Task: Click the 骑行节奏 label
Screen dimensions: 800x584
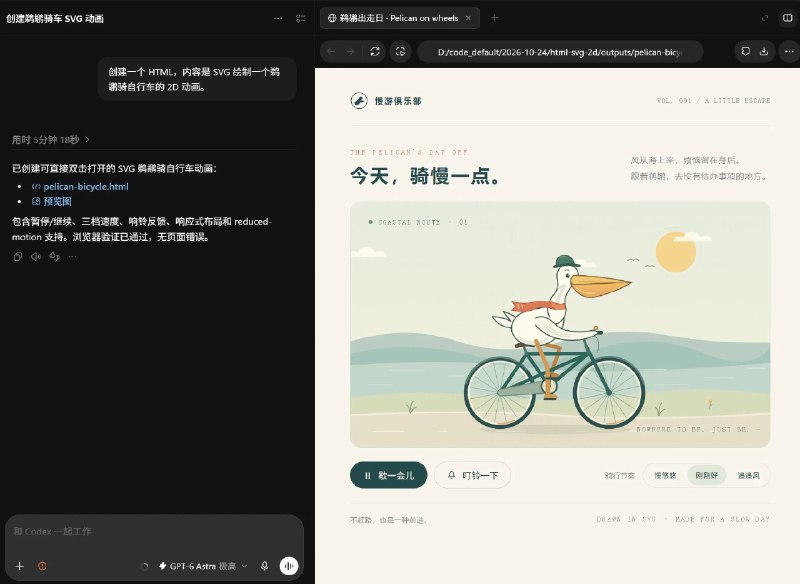Action: click(x=620, y=475)
